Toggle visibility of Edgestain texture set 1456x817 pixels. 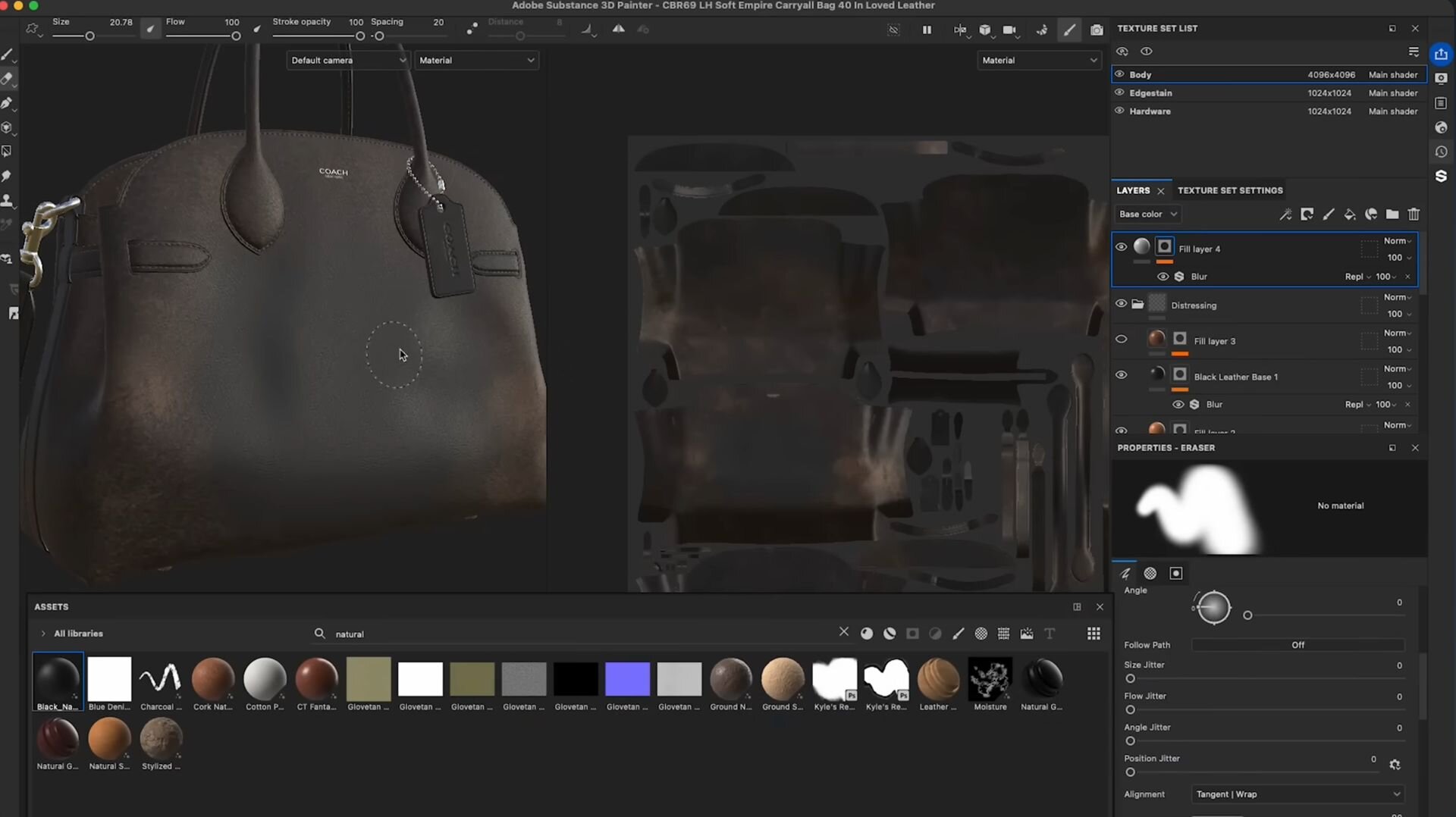point(1119,92)
